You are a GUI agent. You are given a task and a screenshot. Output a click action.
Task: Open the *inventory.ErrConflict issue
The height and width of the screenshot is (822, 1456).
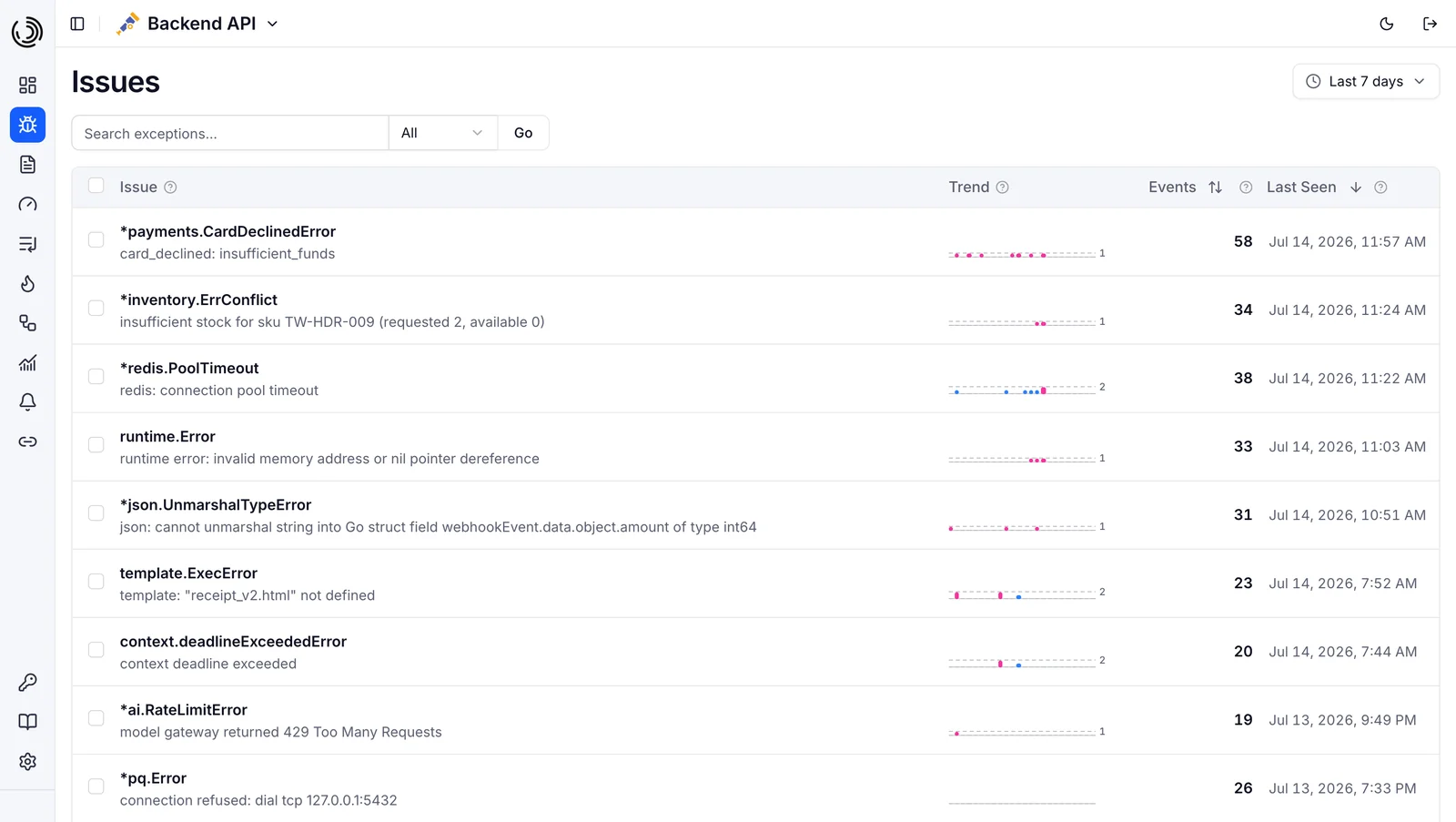point(198,299)
